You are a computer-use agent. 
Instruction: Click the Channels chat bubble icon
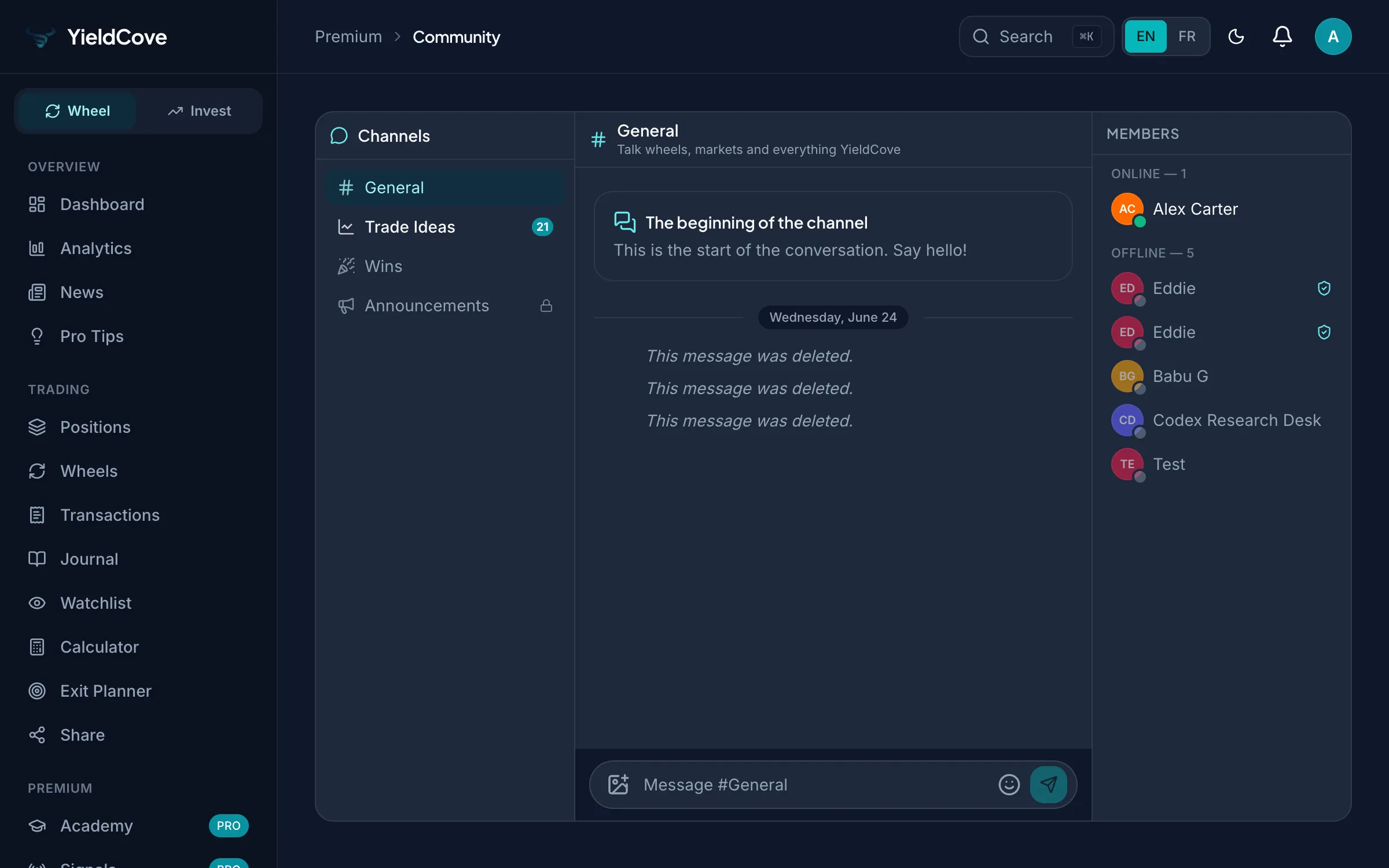coord(339,136)
